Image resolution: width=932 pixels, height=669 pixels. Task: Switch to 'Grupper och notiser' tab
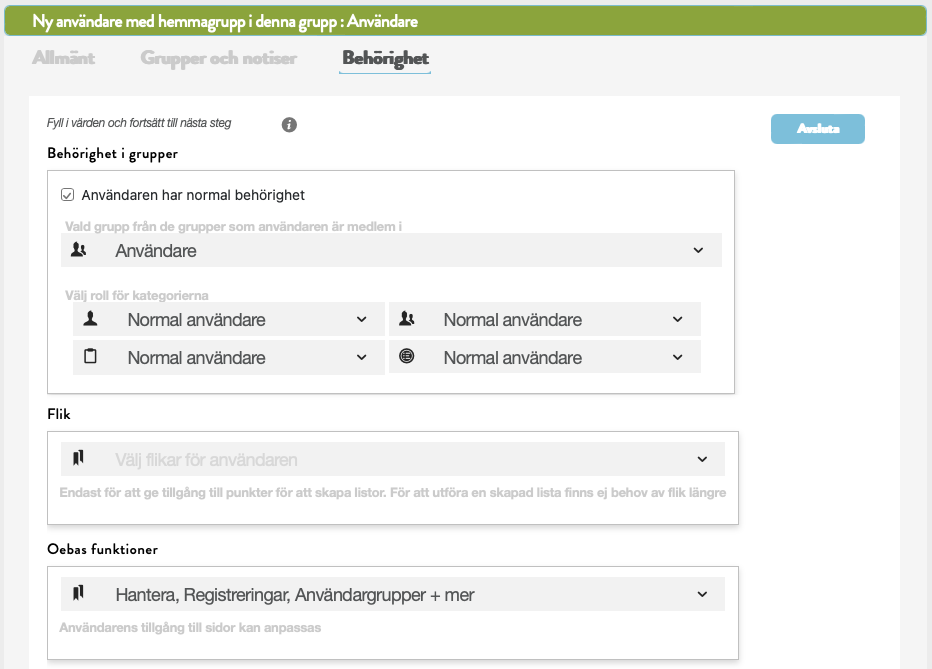pyautogui.click(x=218, y=58)
